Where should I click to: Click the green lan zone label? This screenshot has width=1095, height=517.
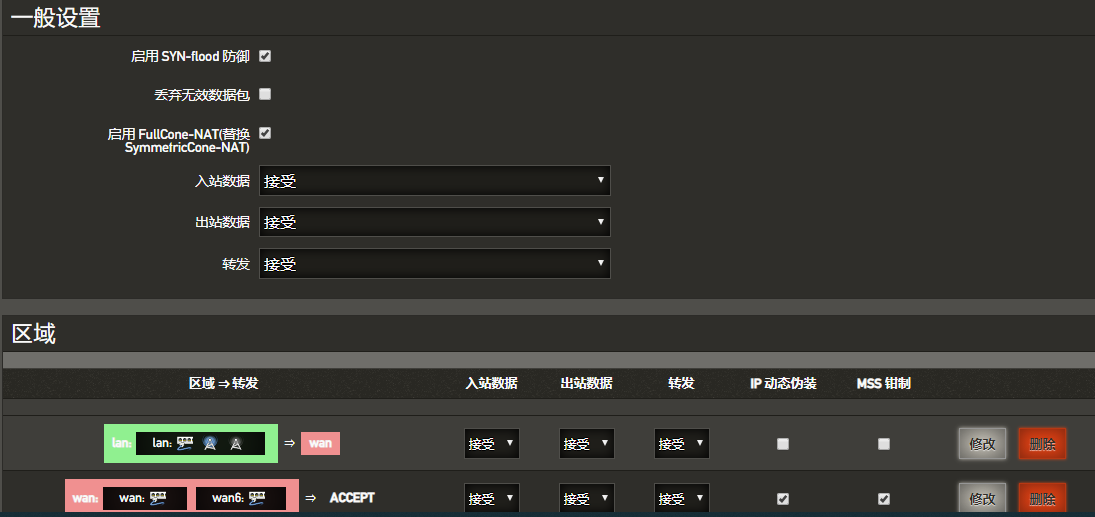[x=118, y=443]
